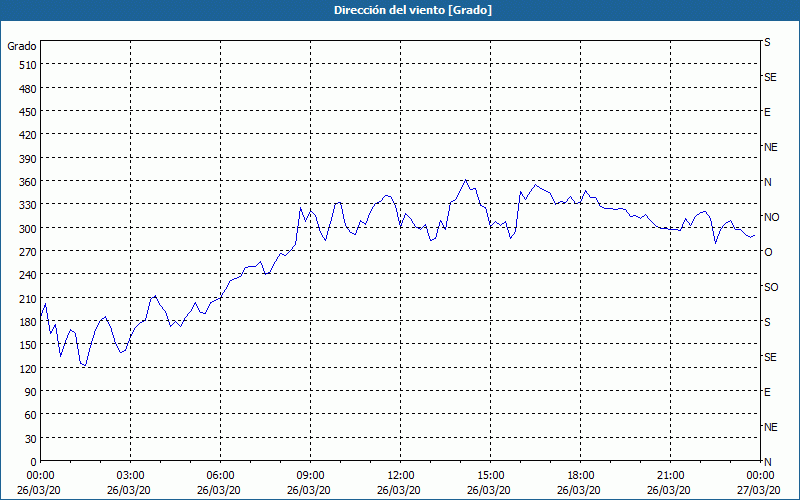The height and width of the screenshot is (500, 800).
Task: Select the 480 degree axis label
Action: [29, 89]
